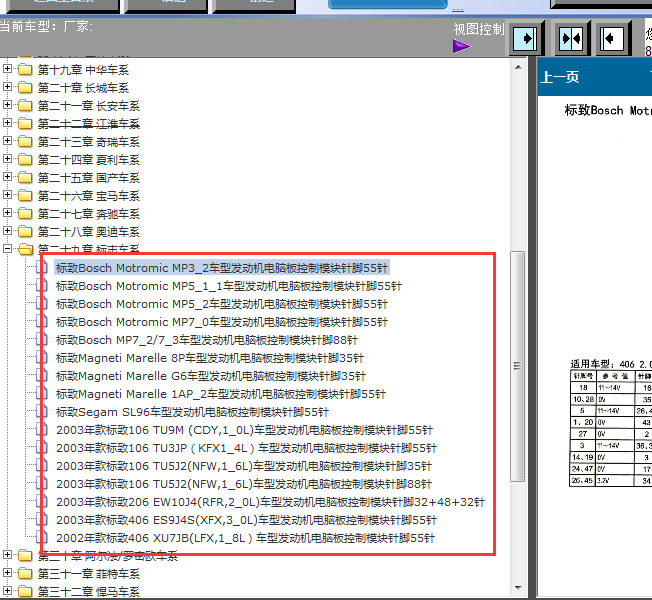Image resolution: width=652 pixels, height=600 pixels.
Task: Open 标致Bosch Motromic MP5_1_1 55针 document
Action: coord(229,286)
